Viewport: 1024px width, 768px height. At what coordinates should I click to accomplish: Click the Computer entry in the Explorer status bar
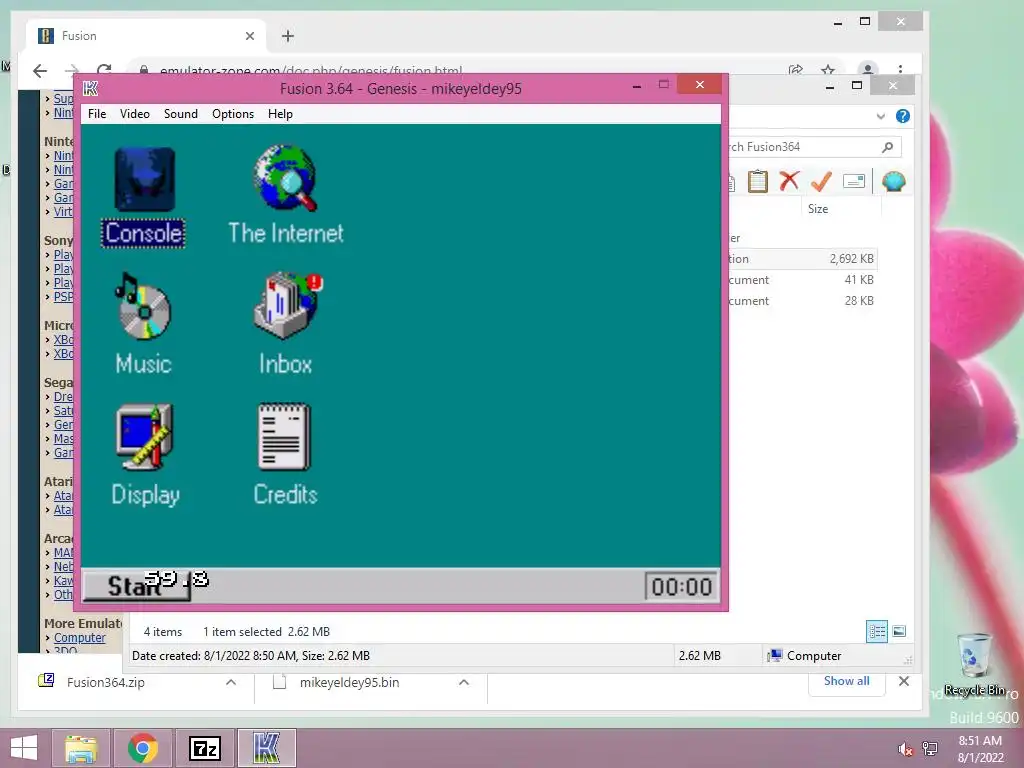coord(805,656)
